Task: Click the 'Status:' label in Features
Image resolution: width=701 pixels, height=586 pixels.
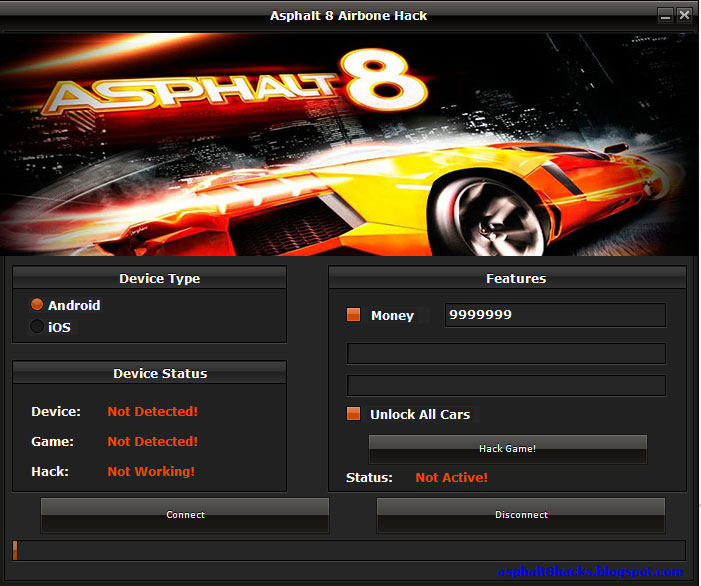Action: pos(369,478)
